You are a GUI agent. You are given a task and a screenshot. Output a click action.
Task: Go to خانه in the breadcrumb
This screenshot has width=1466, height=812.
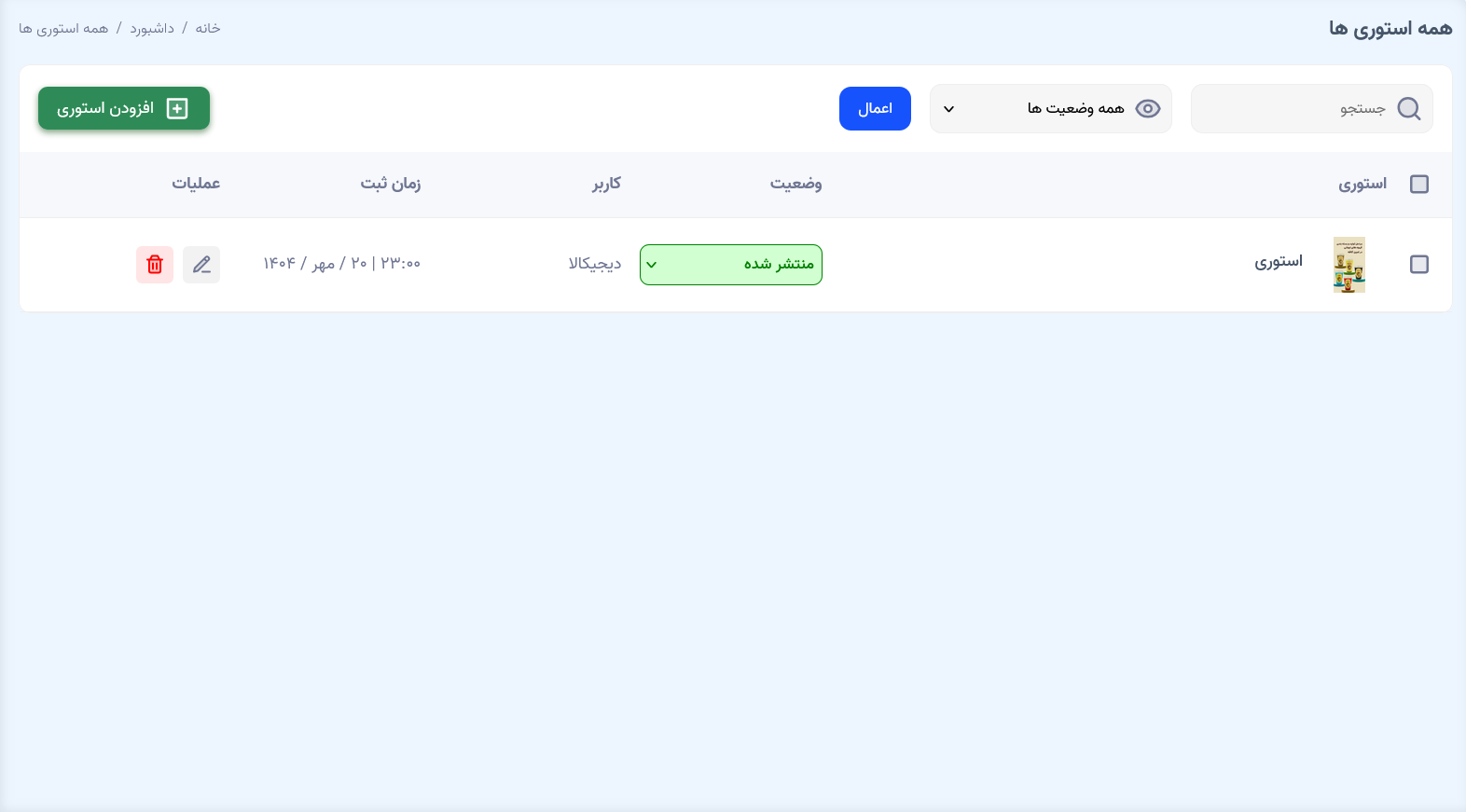point(208,29)
